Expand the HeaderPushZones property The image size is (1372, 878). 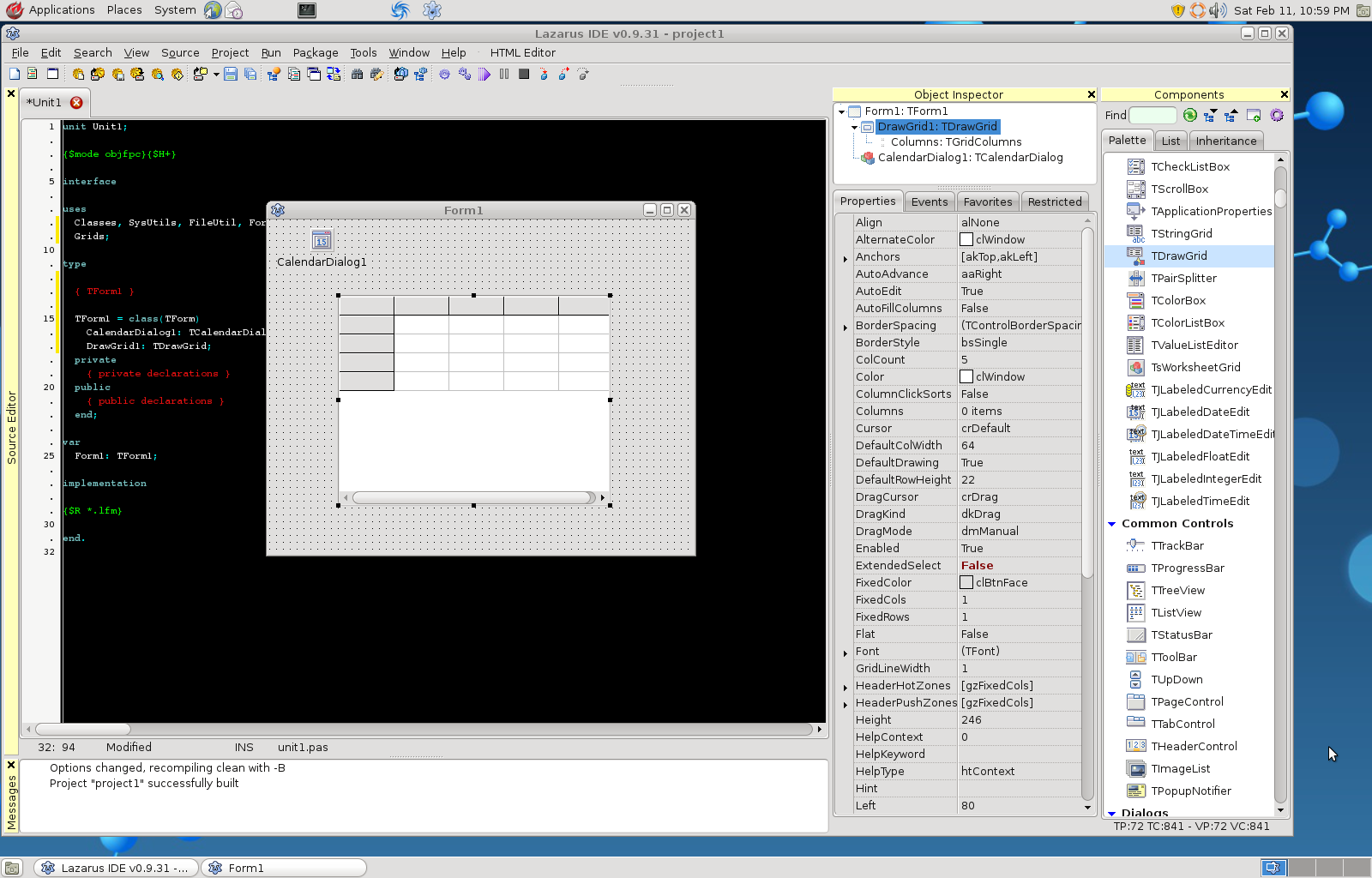click(845, 704)
